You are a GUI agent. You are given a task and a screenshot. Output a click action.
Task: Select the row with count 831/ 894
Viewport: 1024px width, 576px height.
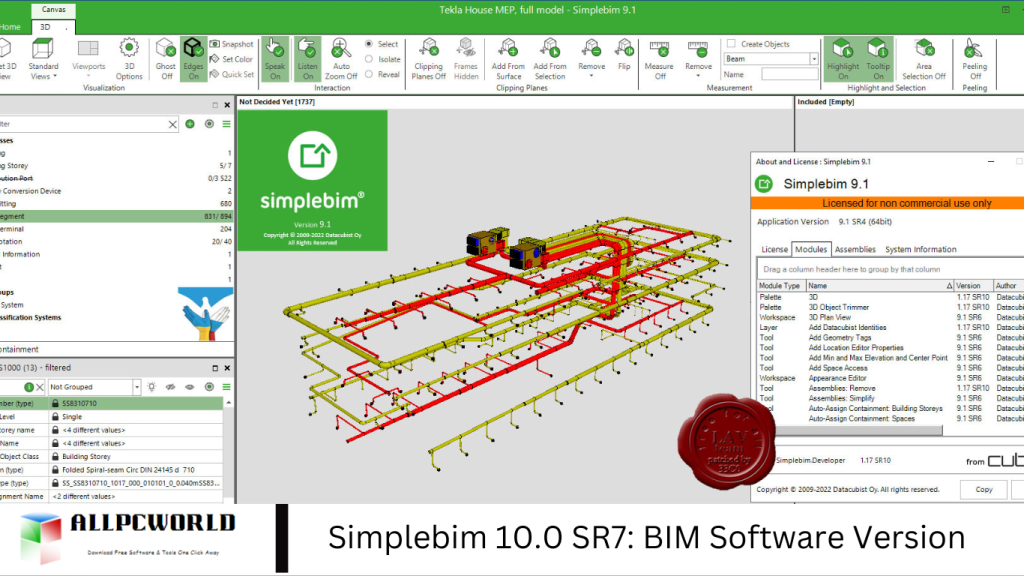(117, 216)
